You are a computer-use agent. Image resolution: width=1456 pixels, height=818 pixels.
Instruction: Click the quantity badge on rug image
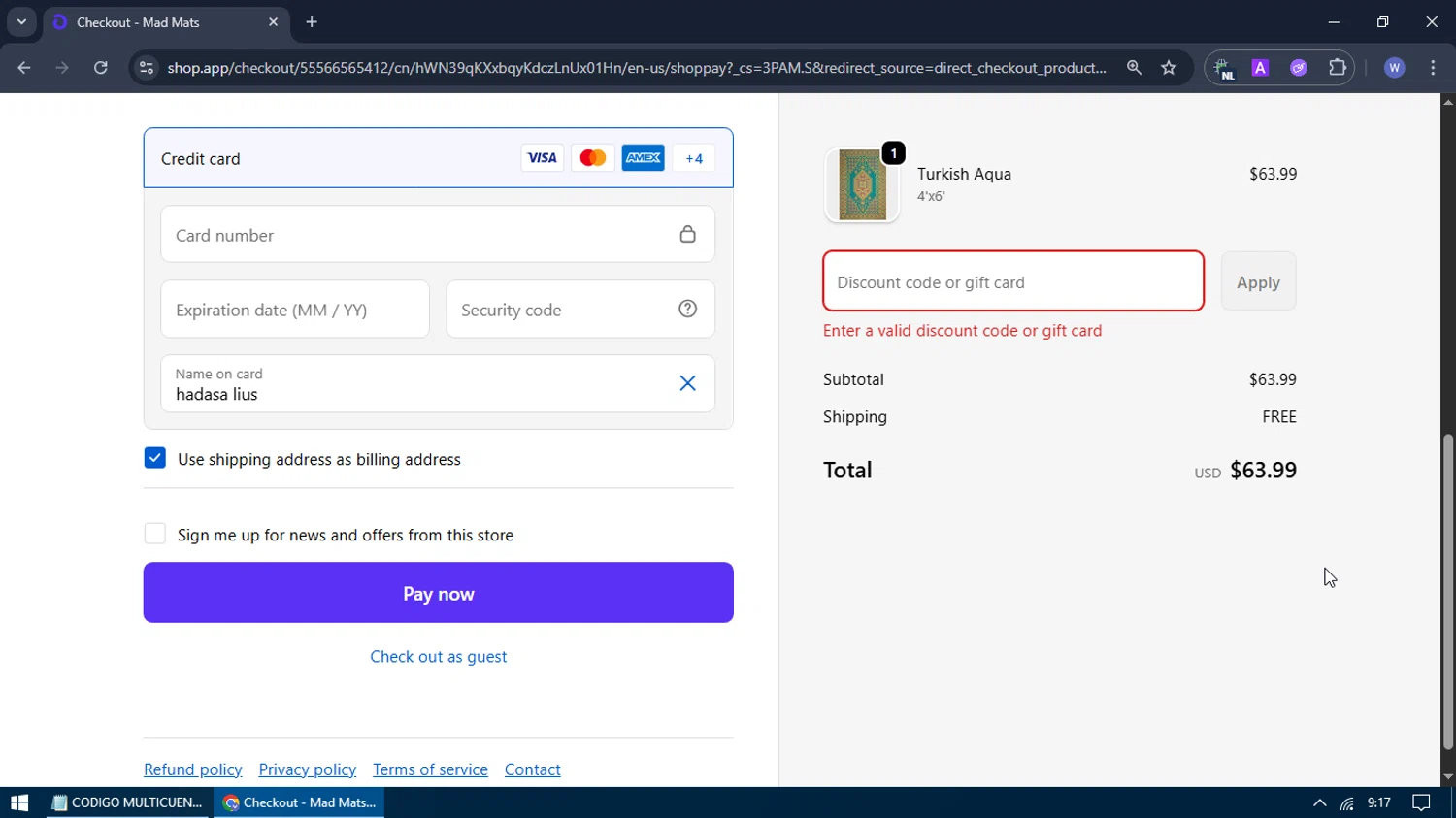894,153
